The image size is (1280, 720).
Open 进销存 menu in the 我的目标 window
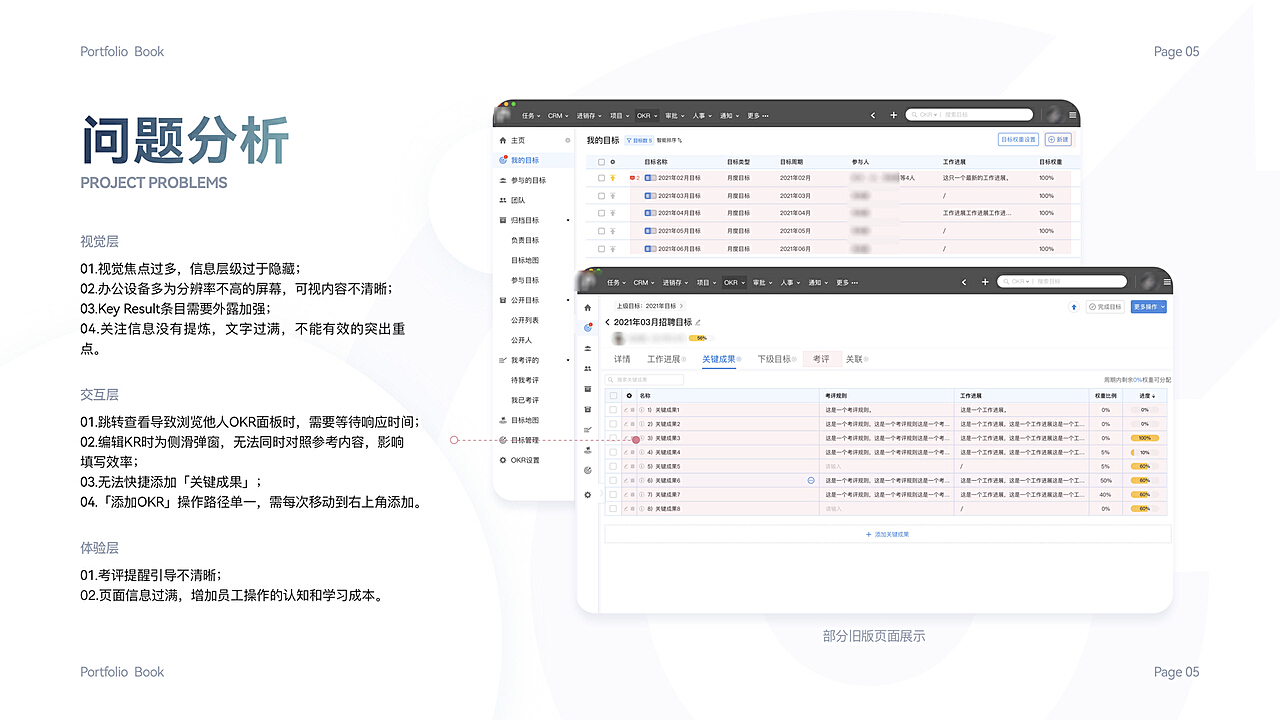pos(590,115)
